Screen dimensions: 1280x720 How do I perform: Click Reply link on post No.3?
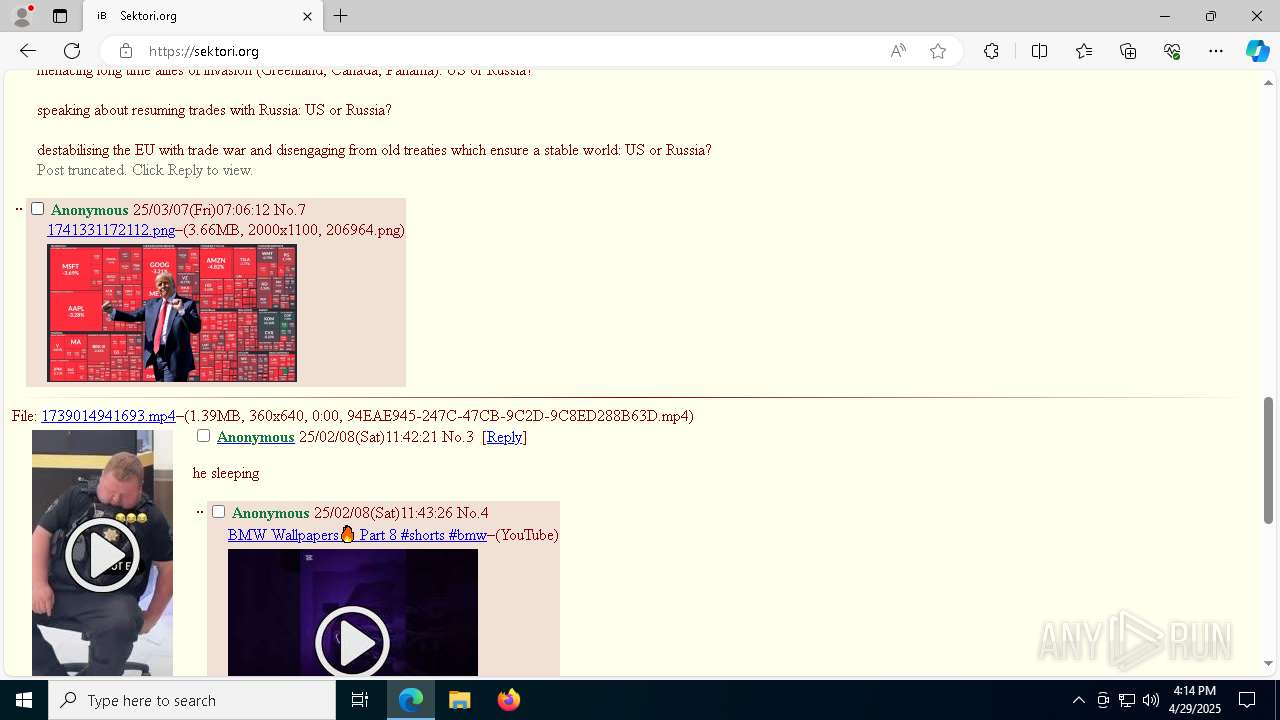[x=504, y=437]
